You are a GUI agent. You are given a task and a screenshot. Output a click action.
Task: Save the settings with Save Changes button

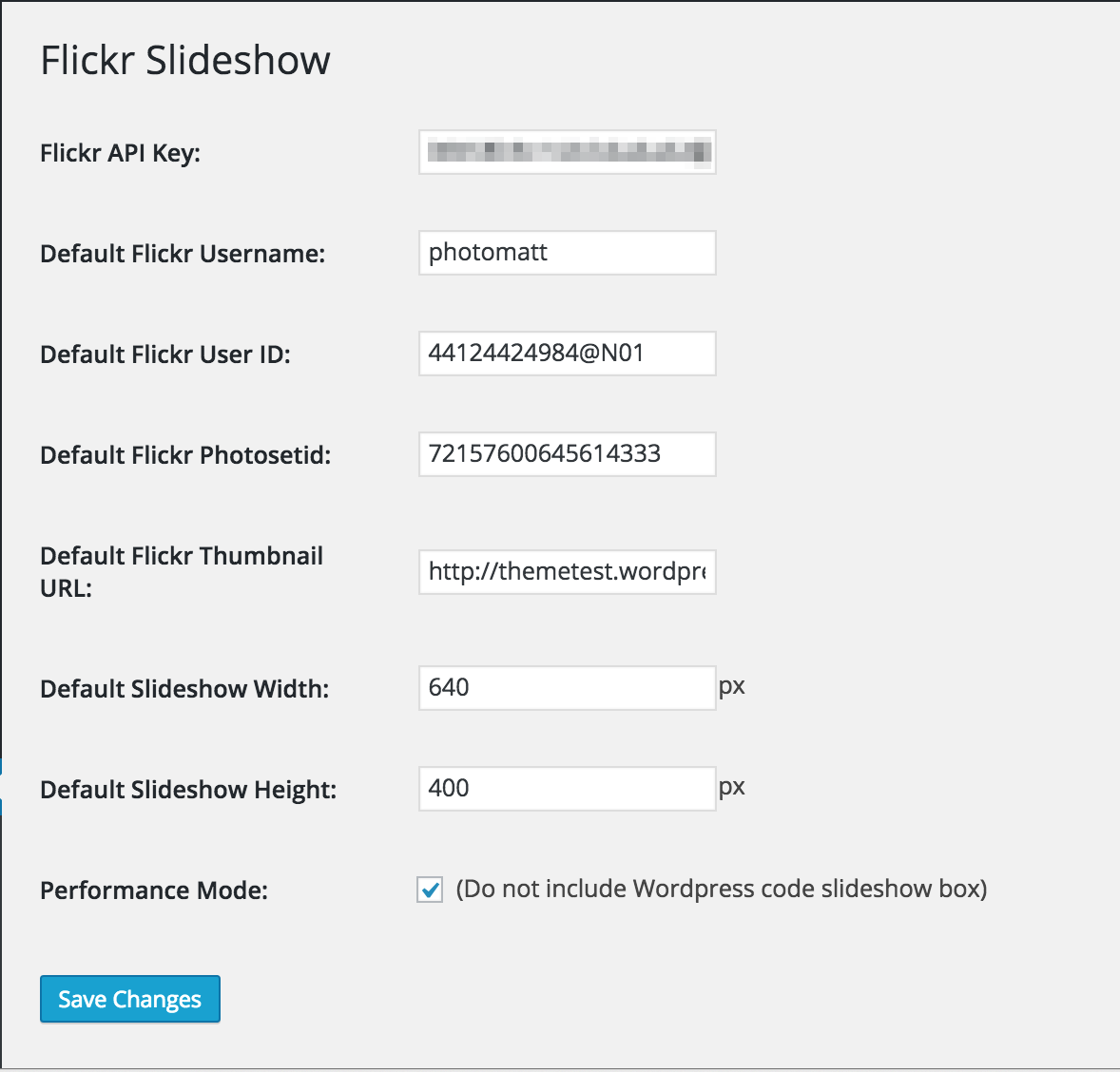[x=130, y=999]
